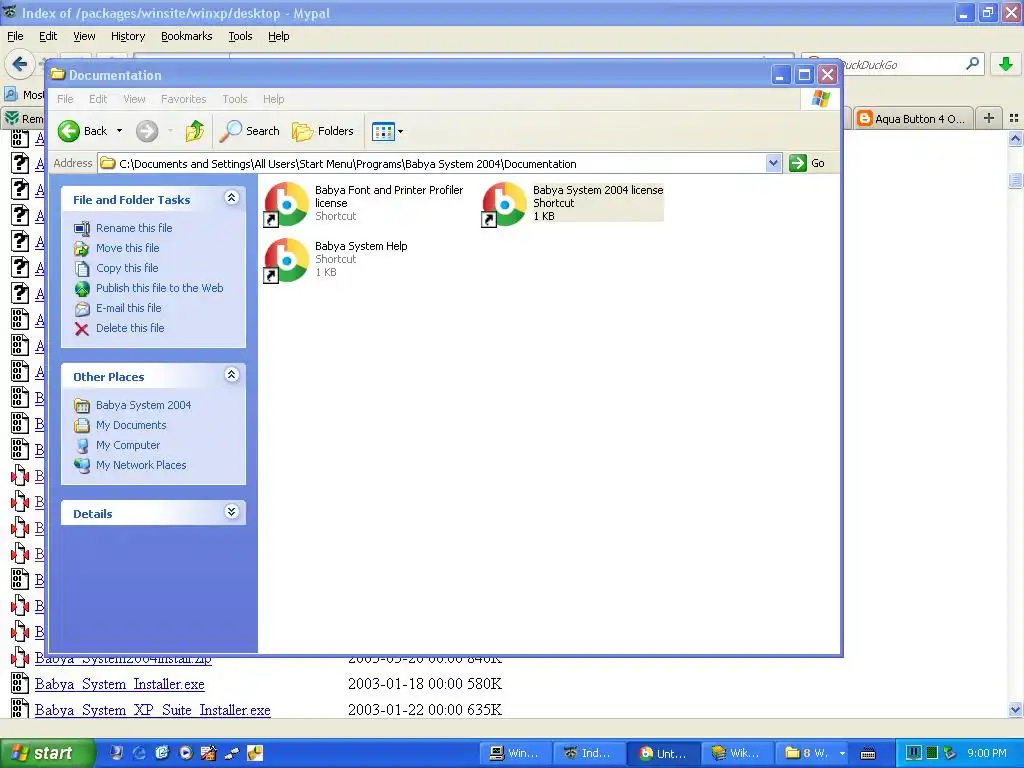Open the Back history dropdown arrow
The width and height of the screenshot is (1024, 768).
coord(120,131)
